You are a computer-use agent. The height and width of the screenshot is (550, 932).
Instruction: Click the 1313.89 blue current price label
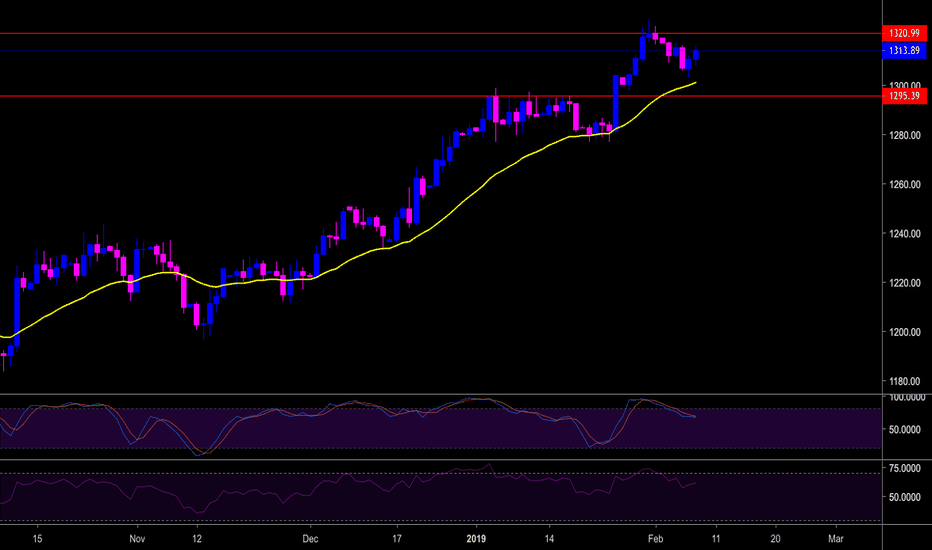(904, 51)
